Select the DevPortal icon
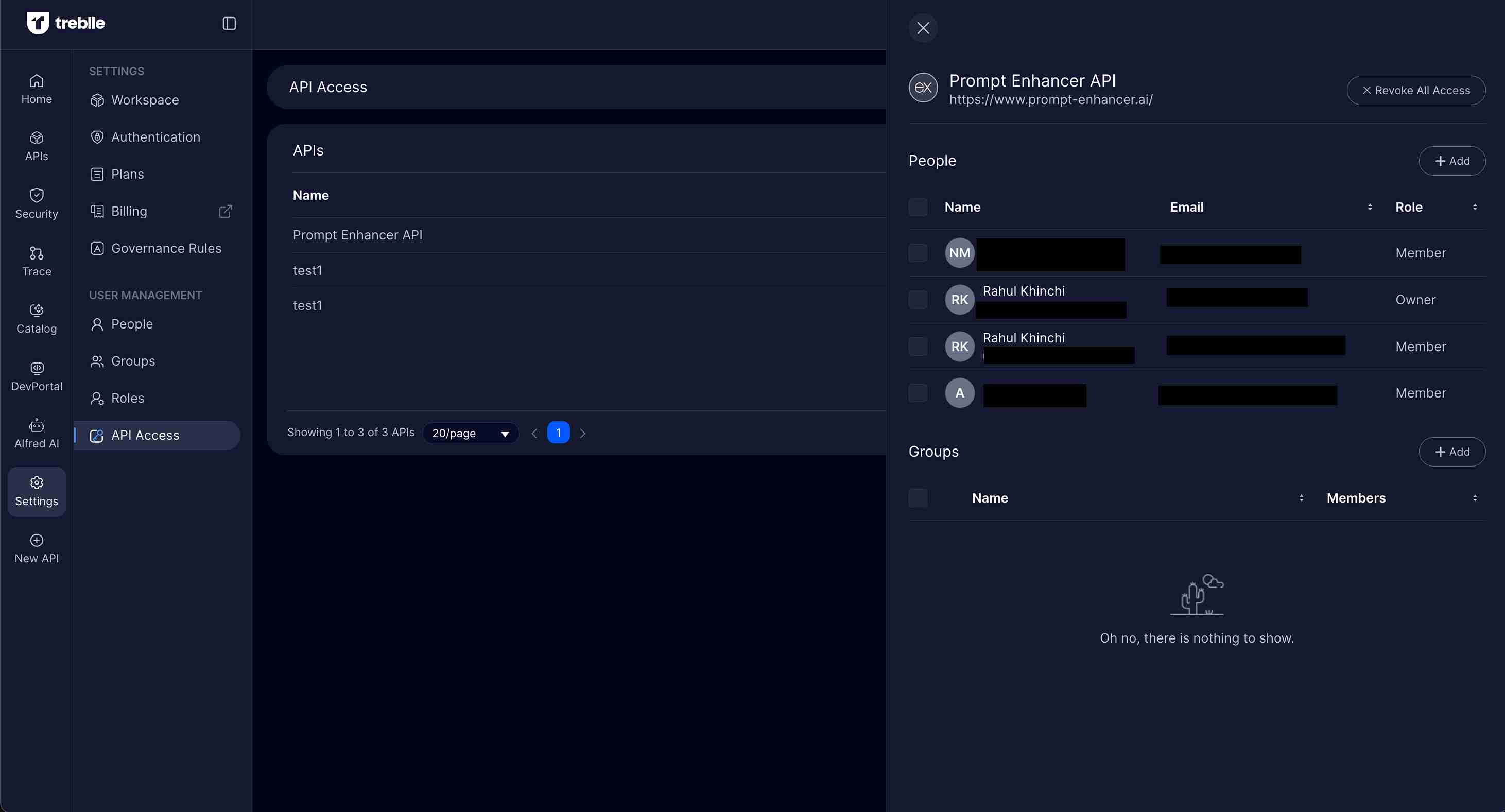 coord(36,376)
